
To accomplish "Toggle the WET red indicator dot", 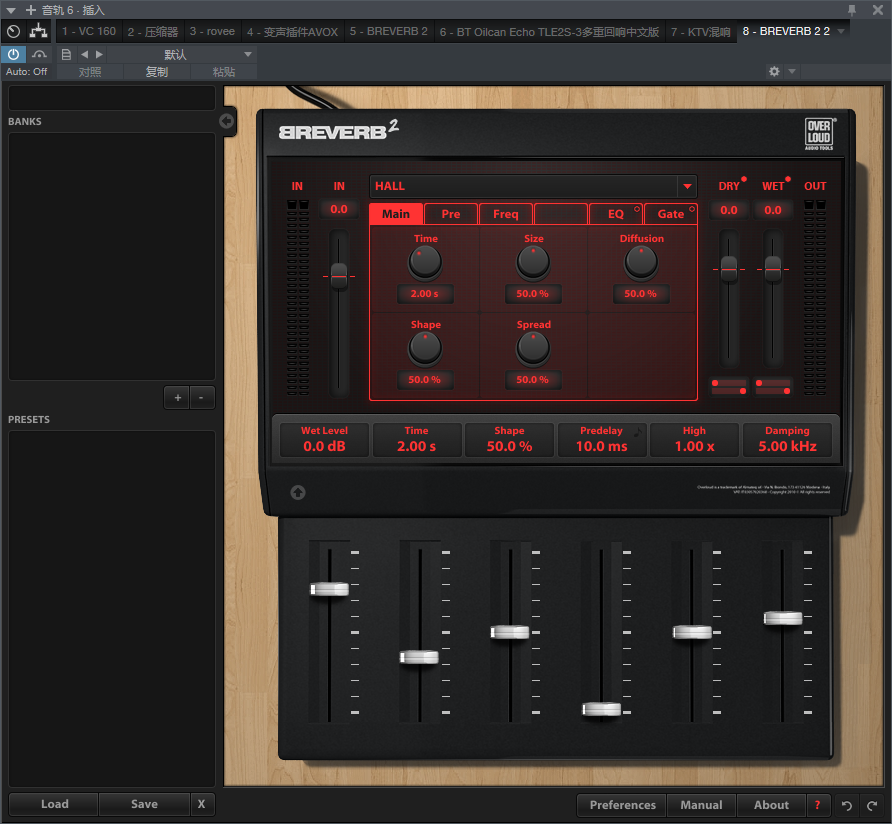I will [x=788, y=179].
